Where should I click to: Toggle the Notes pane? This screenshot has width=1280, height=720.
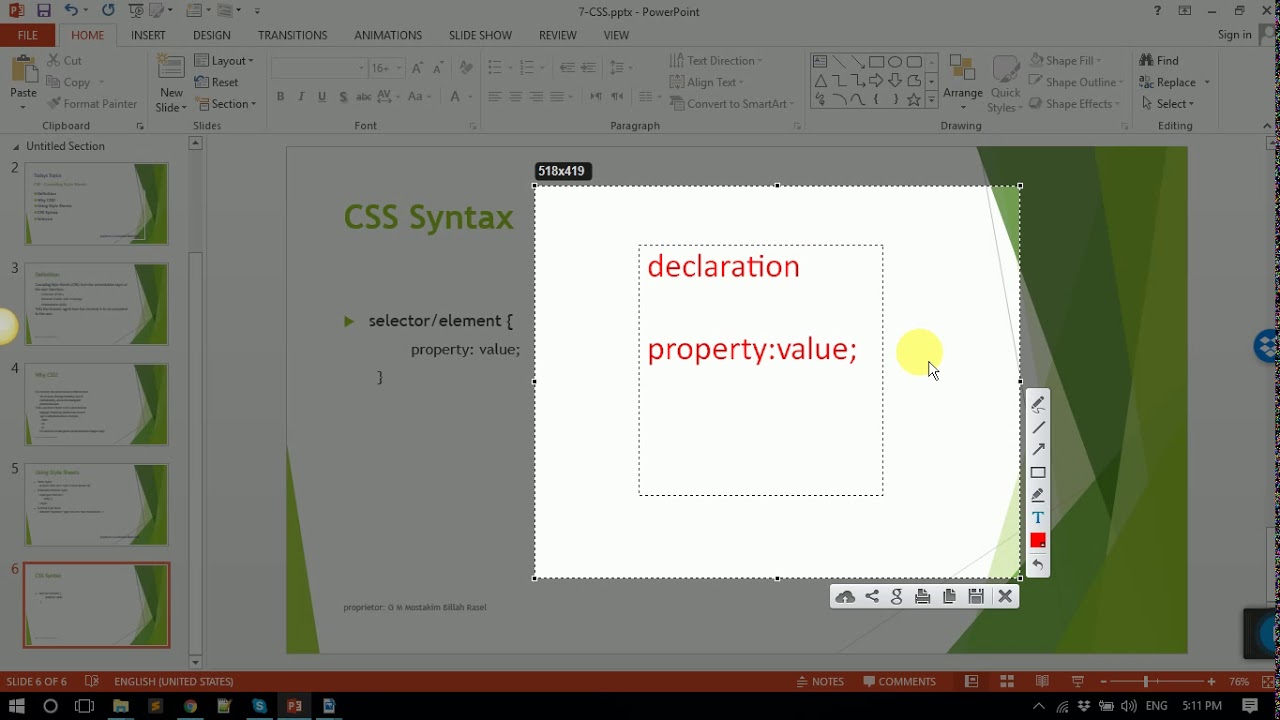coord(821,682)
